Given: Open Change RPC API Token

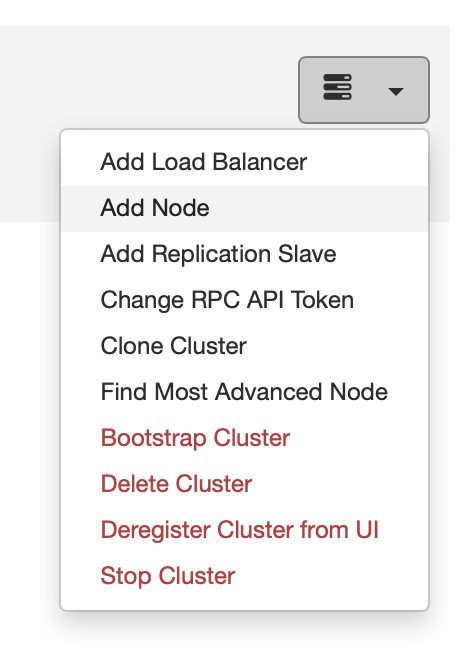Looking at the screenshot, I should click(x=244, y=300).
